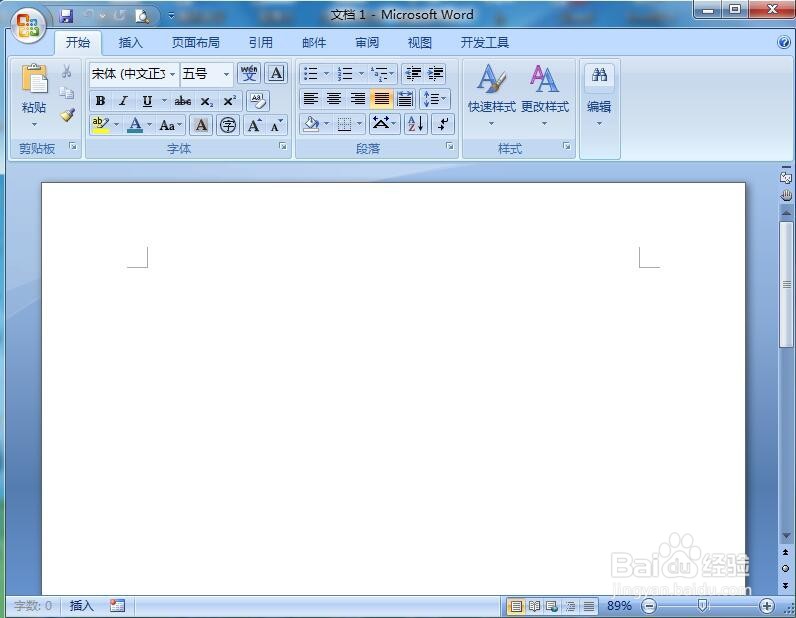
Task: Toggle Strikethrough formatting
Action: coord(183,101)
